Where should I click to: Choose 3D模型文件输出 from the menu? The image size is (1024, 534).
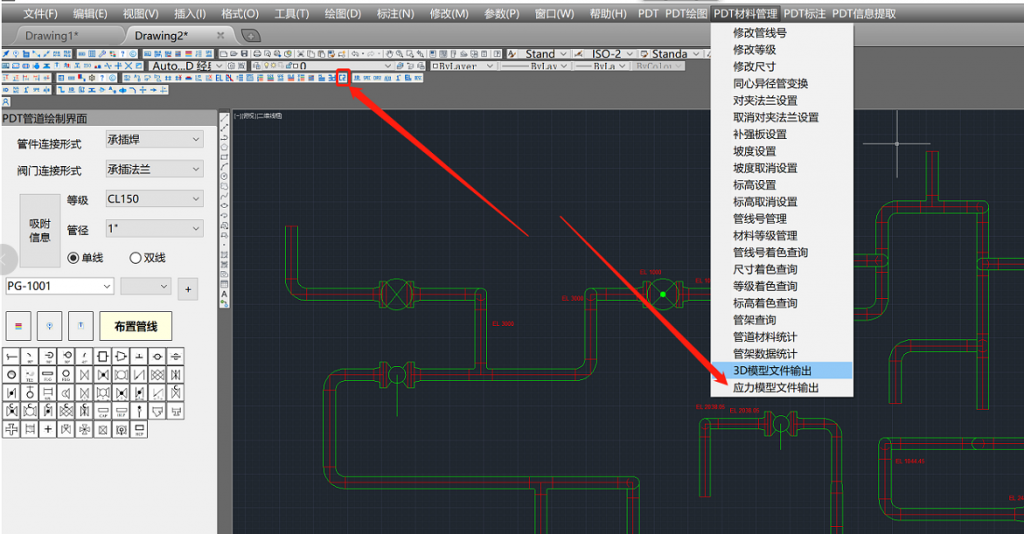(x=782, y=371)
